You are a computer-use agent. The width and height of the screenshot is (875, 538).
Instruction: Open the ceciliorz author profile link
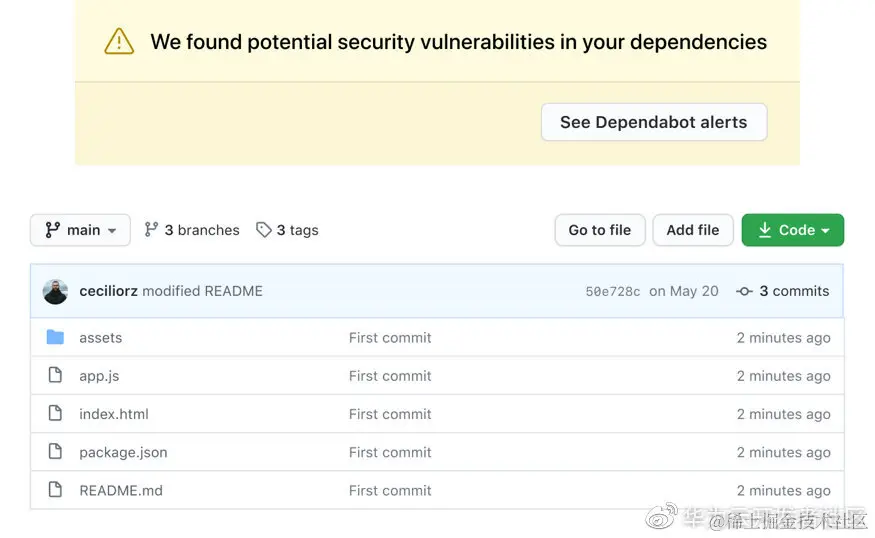(108, 291)
